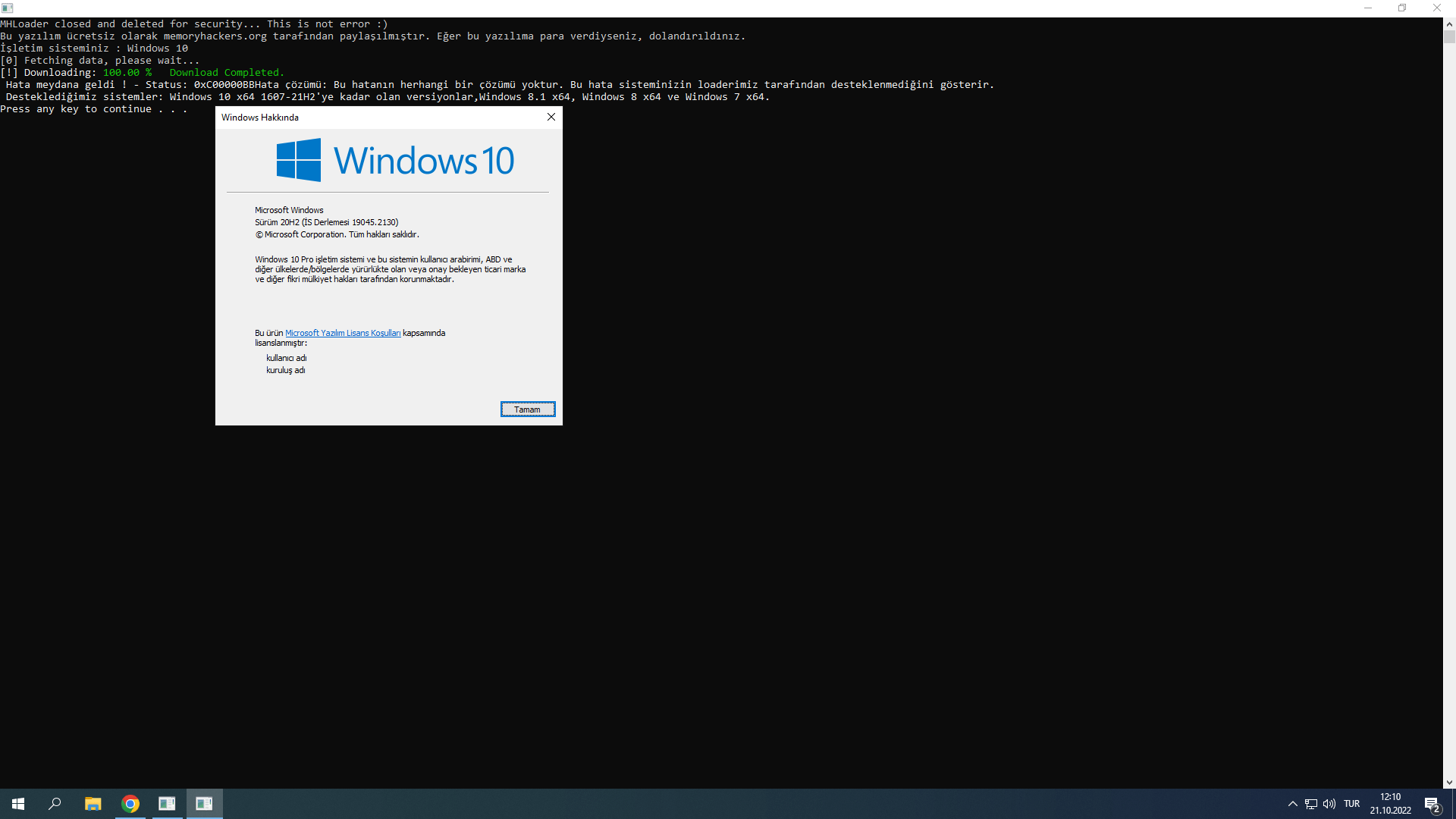Image resolution: width=1456 pixels, height=819 pixels.
Task: Click the 'memoryhackers.org' text in the console
Action: (x=215, y=36)
